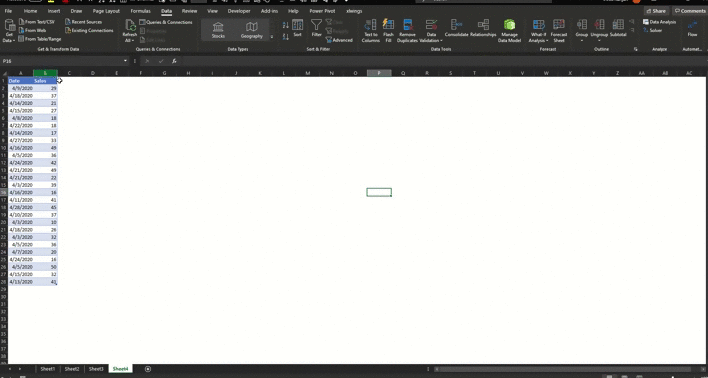Toggle the Filter funnel
The width and height of the screenshot is (708, 378).
click(x=317, y=28)
